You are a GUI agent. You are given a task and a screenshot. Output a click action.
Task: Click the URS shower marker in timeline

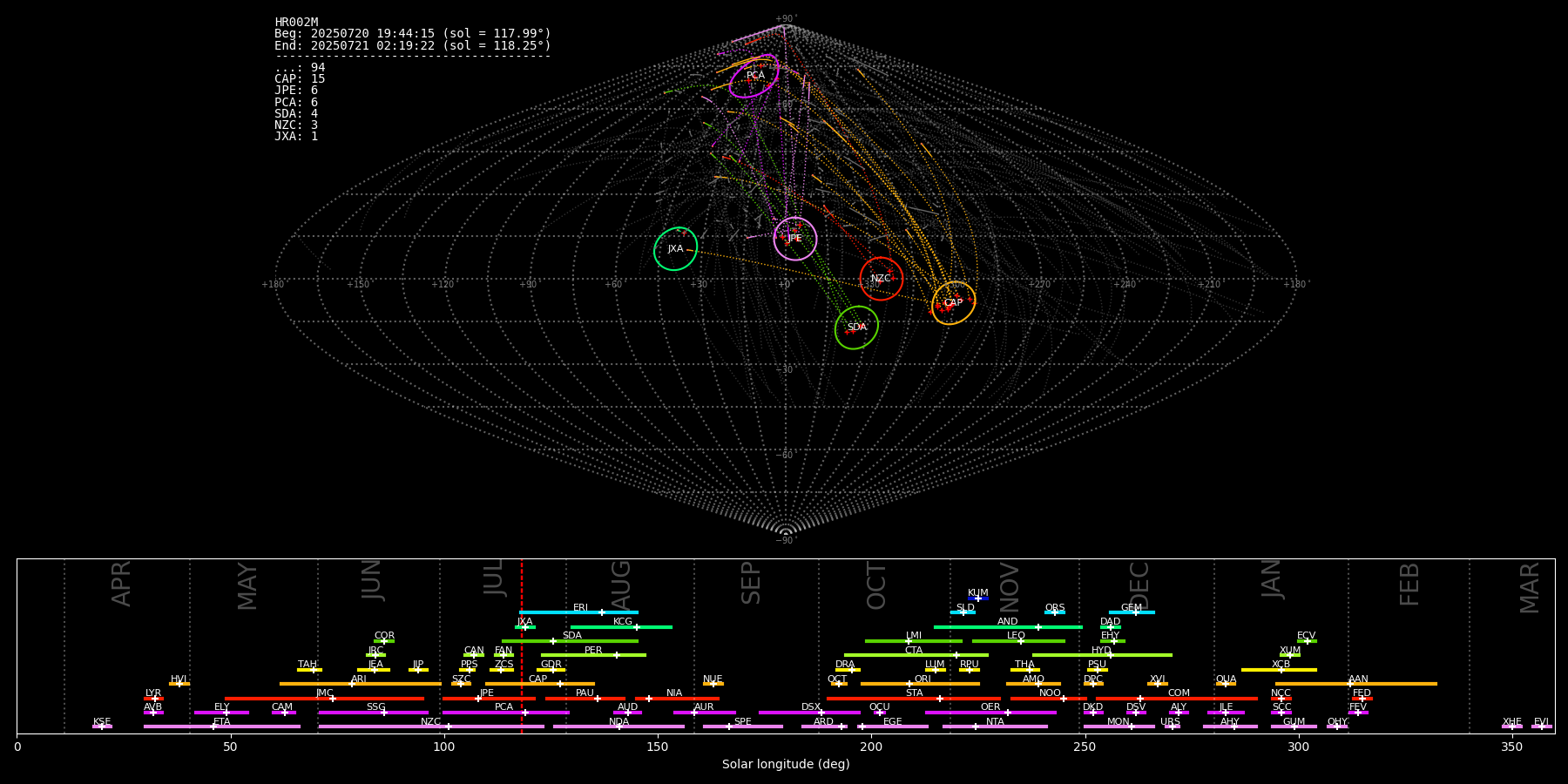pos(1171,727)
